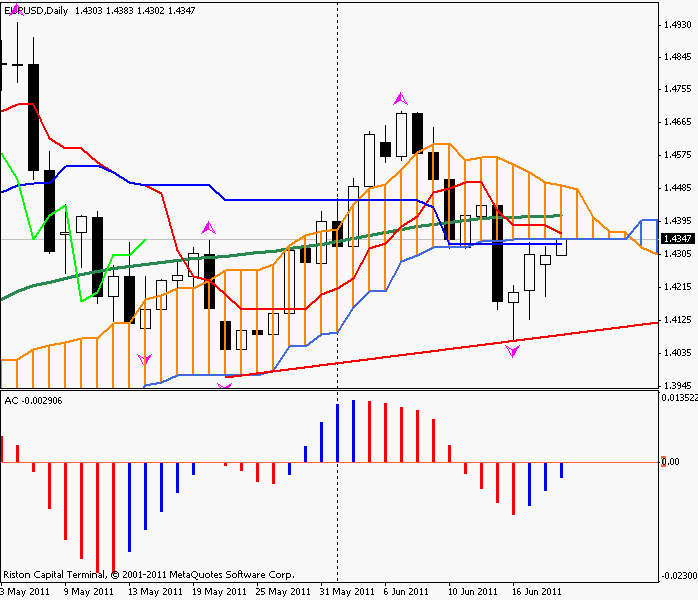Click the 31 May 2011 date label
The image size is (698, 600).
coord(347,592)
